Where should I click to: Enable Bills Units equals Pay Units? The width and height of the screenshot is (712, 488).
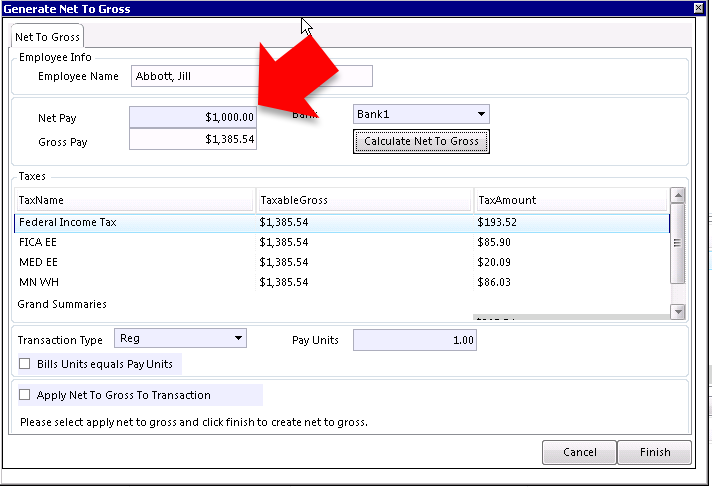[x=25, y=364]
